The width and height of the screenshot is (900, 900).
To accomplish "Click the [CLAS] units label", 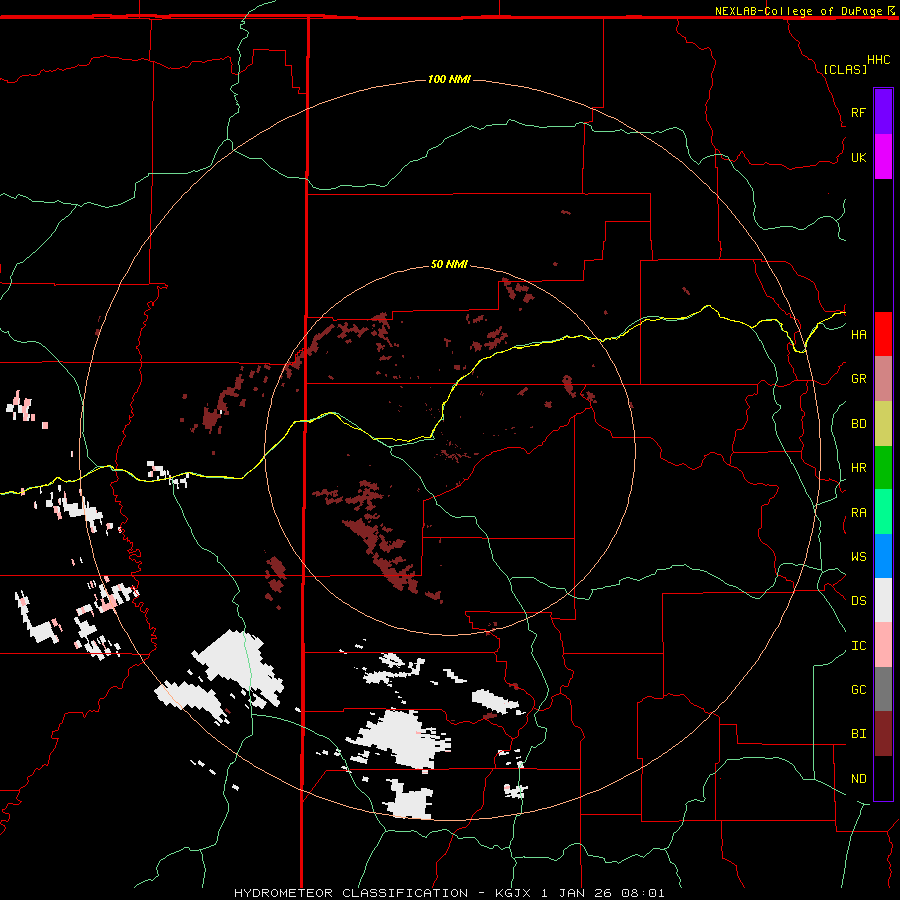I will [845, 69].
